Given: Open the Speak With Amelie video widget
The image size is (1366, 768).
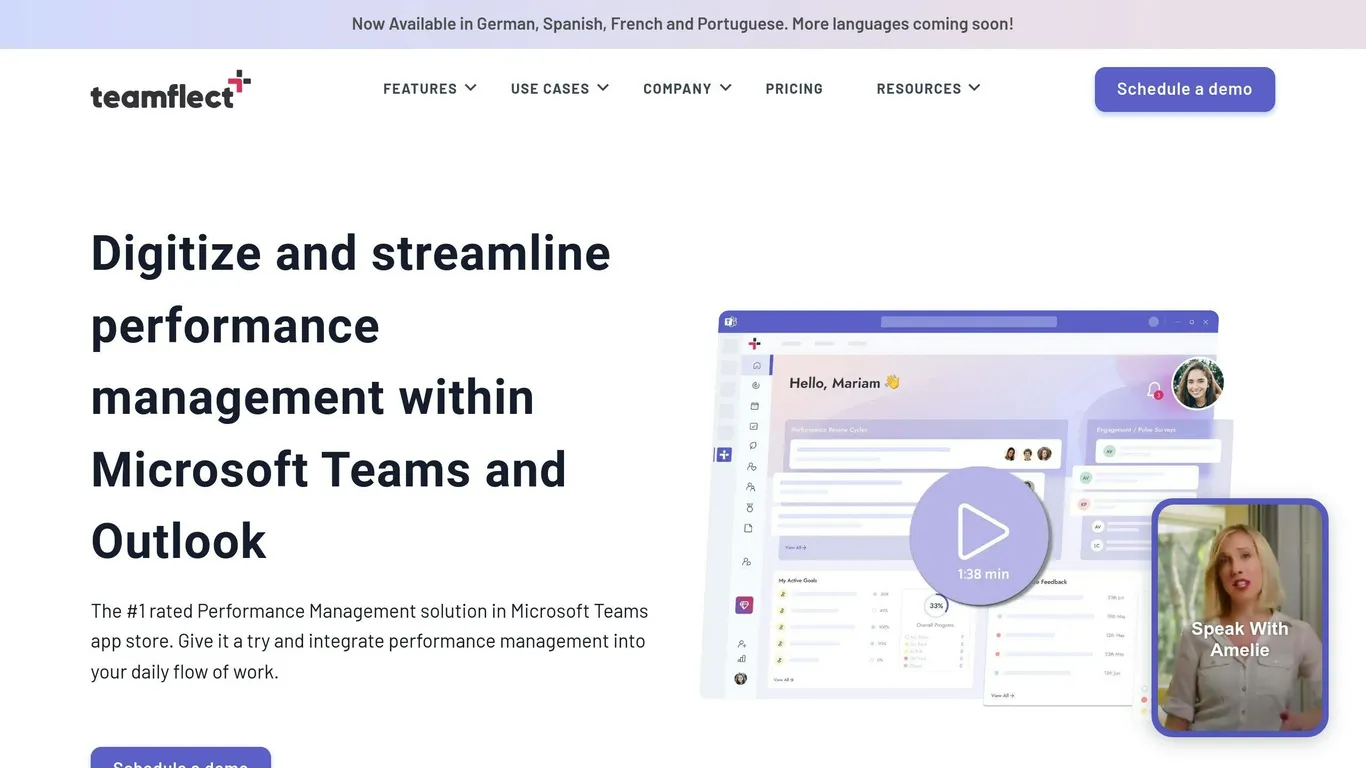Looking at the screenshot, I should (1240, 618).
